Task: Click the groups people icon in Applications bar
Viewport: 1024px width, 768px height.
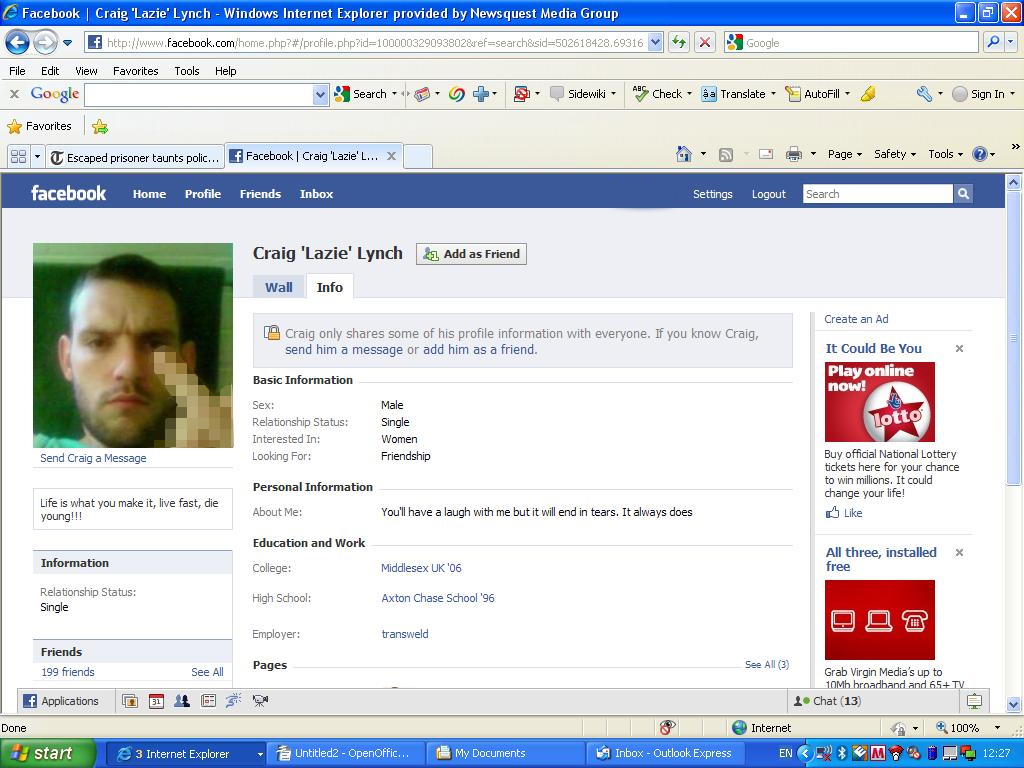Action: (182, 701)
